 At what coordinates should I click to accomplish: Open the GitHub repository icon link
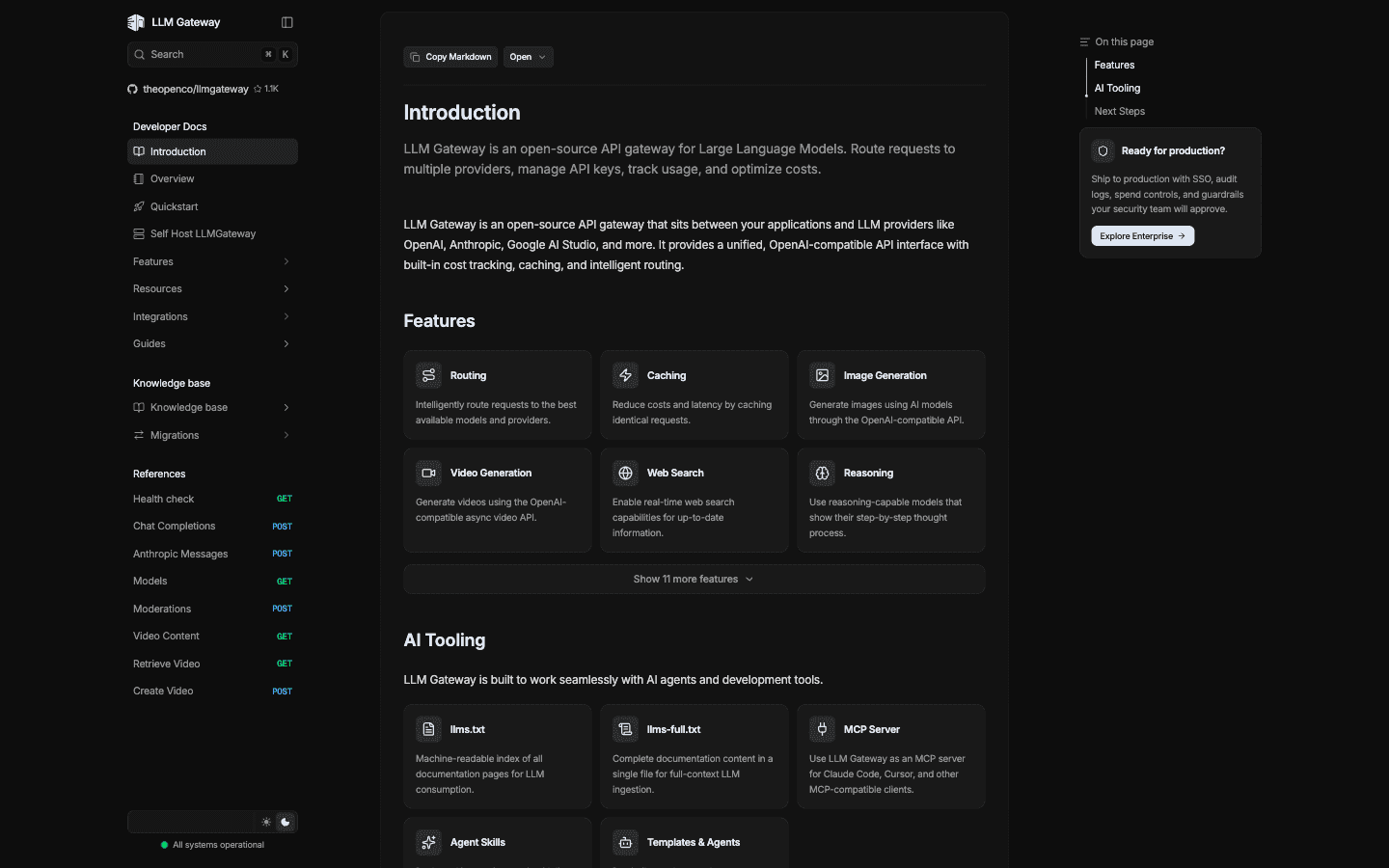tap(132, 89)
